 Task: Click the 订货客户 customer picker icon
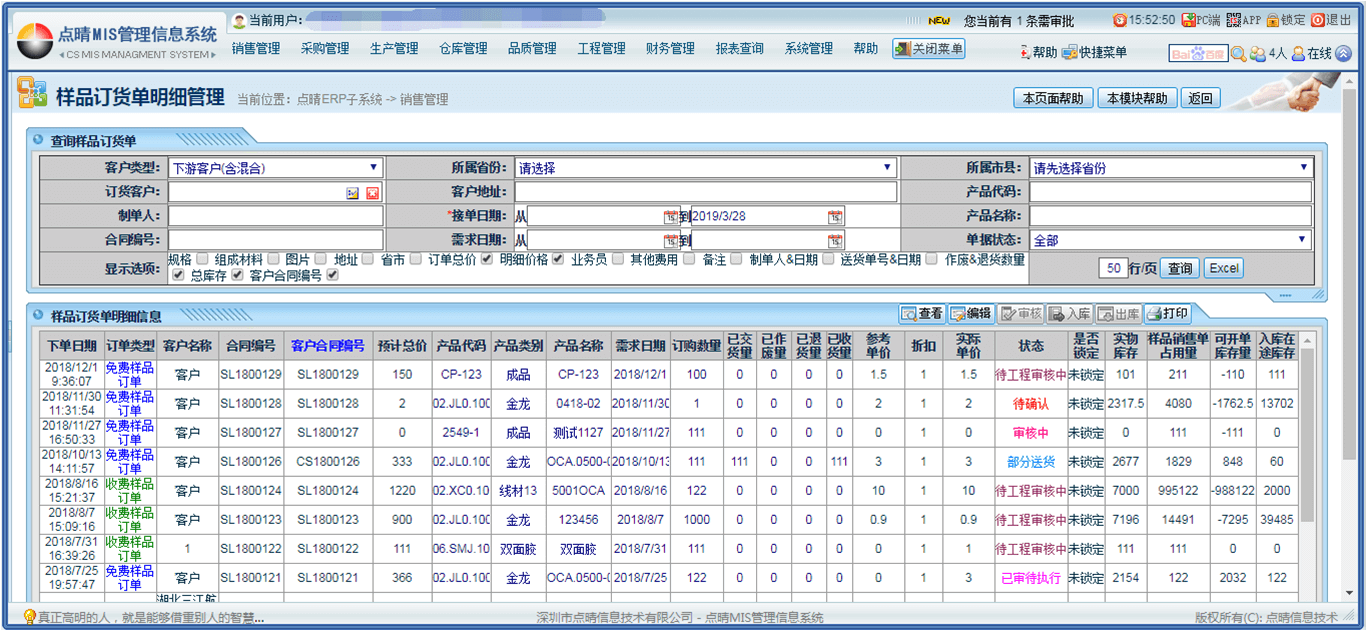[353, 193]
